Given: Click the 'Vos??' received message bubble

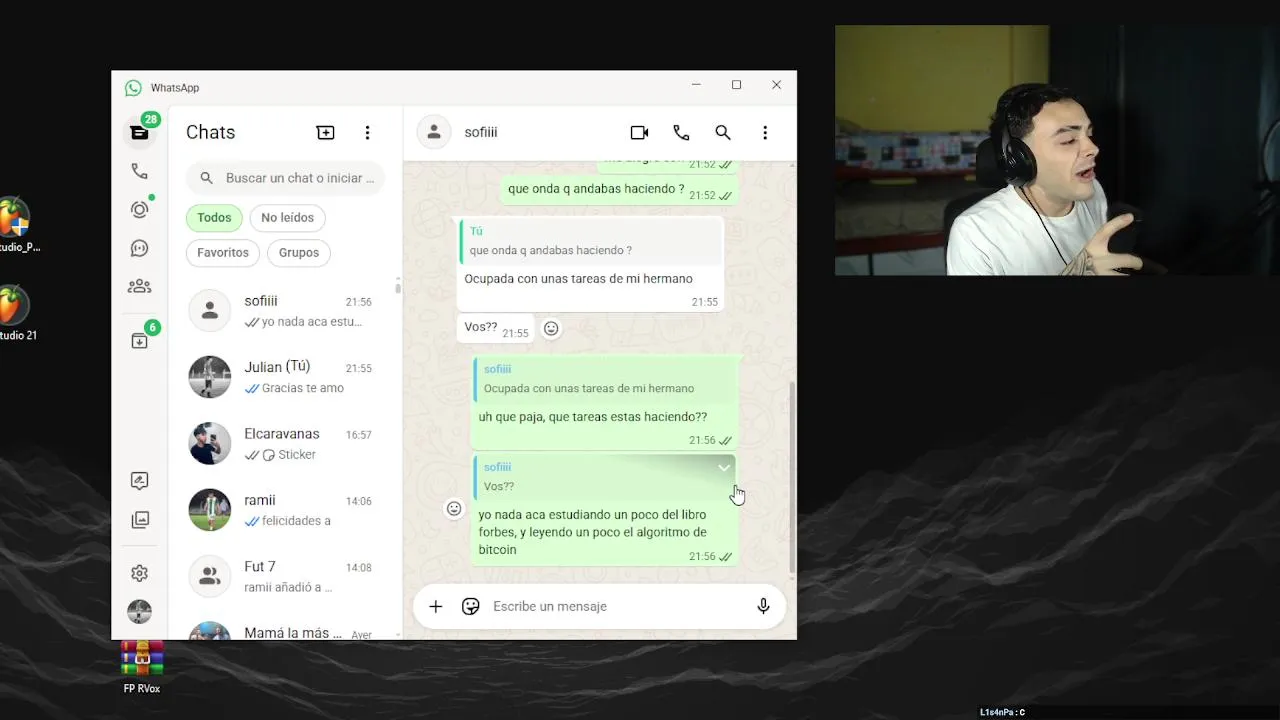Looking at the screenshot, I should (496, 328).
